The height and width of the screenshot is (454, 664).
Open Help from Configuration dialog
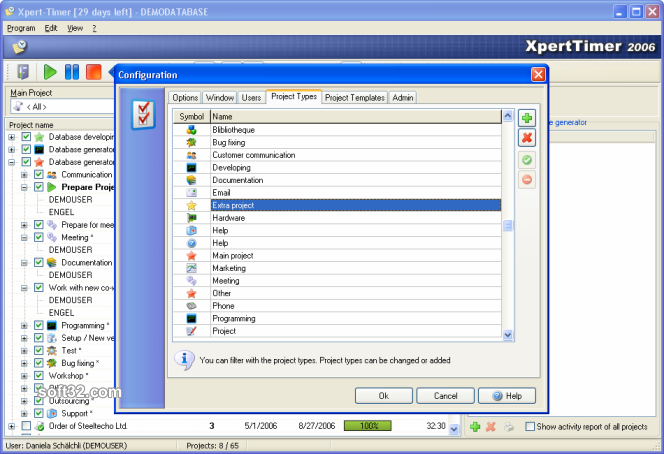pyautogui.click(x=507, y=396)
